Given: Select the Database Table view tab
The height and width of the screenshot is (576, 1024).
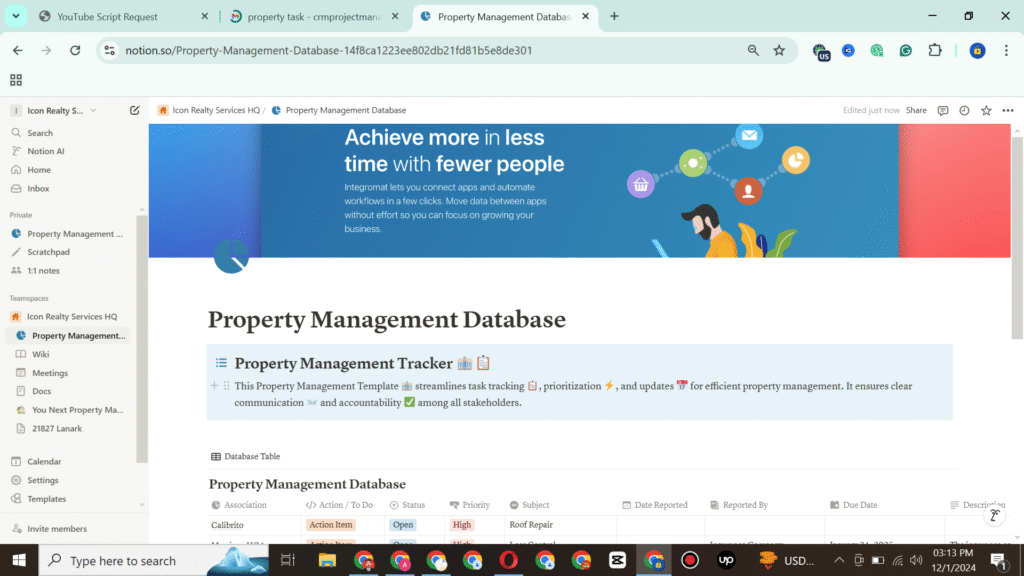Looking at the screenshot, I should click(246, 456).
